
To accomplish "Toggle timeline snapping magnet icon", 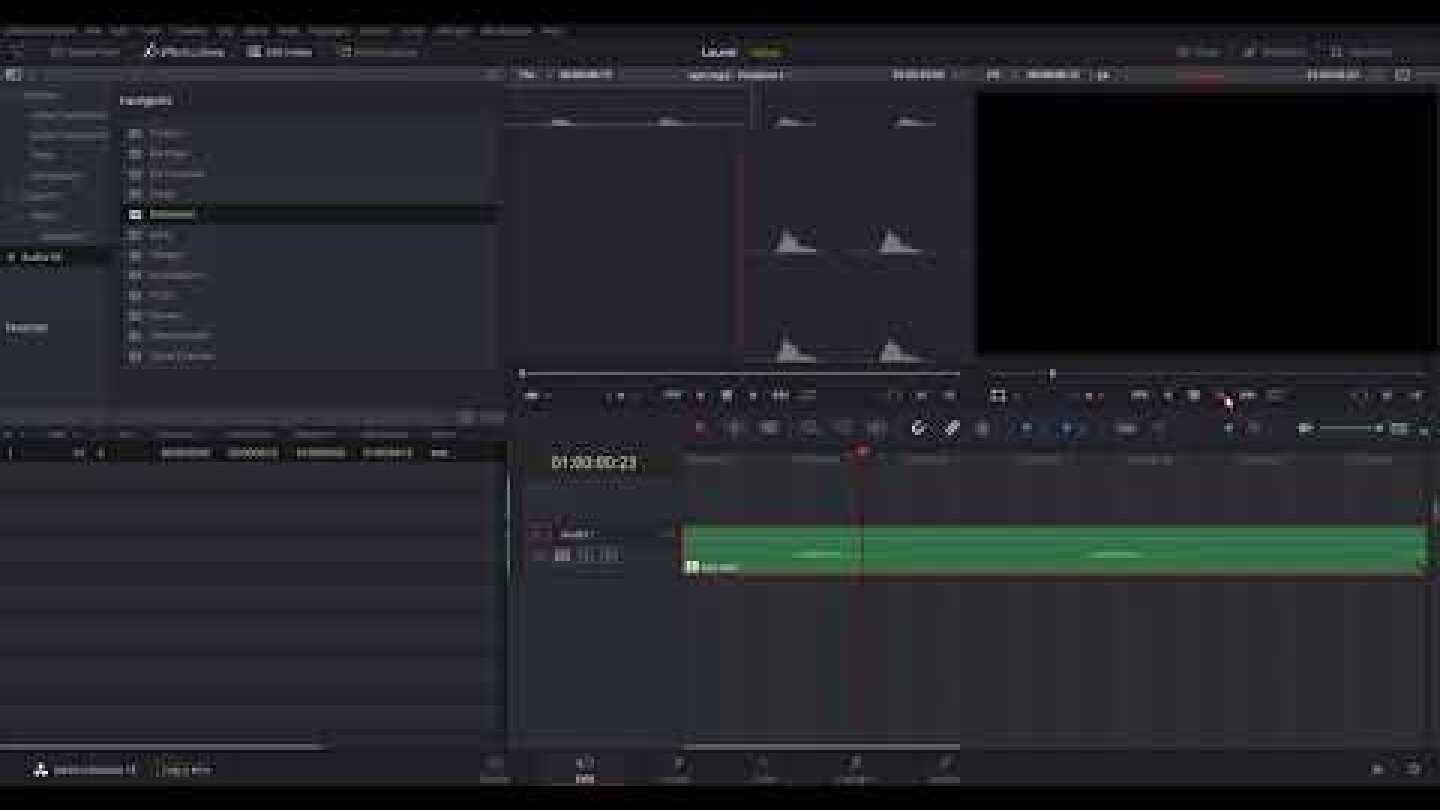I will (x=918, y=428).
